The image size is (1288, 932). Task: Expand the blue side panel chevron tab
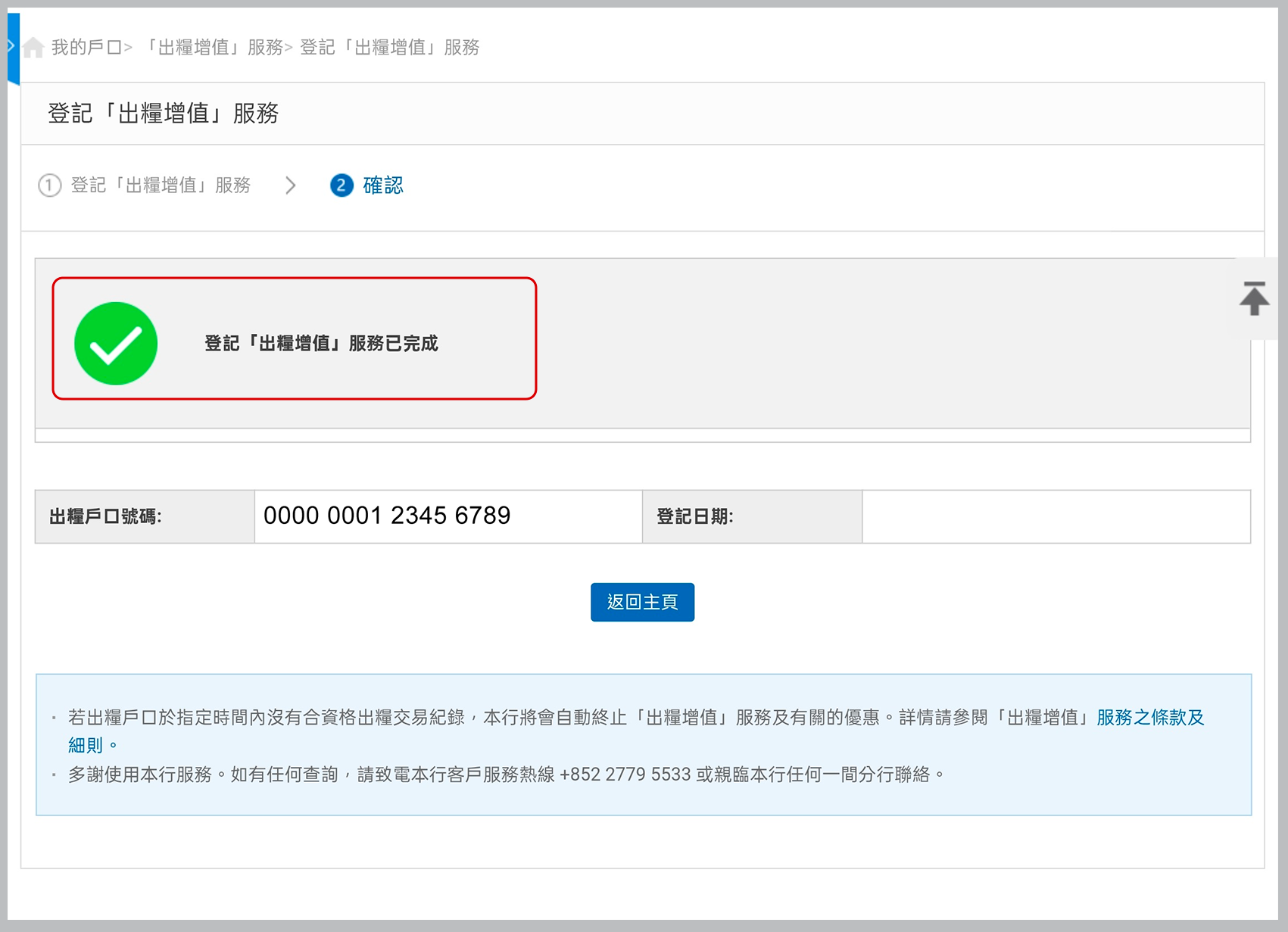(12, 47)
